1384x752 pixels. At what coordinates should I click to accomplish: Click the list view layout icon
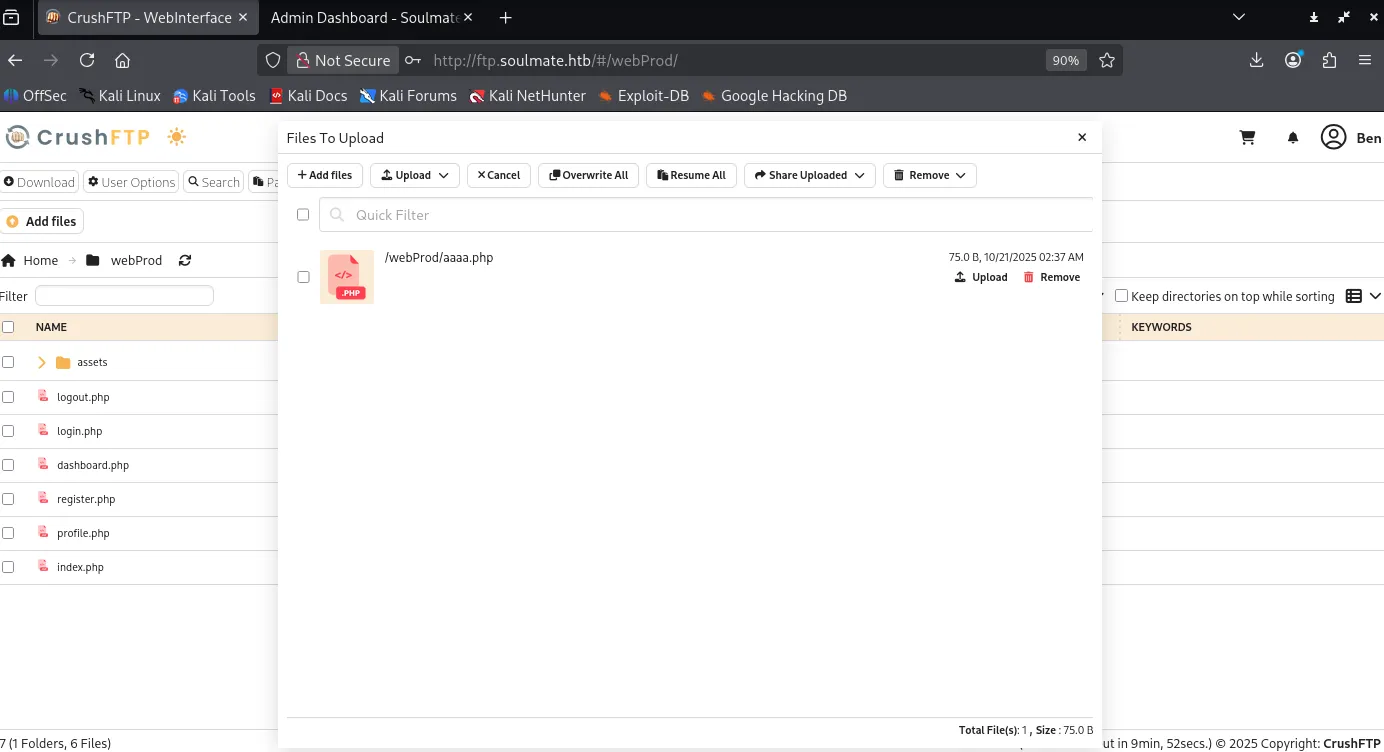[1354, 296]
